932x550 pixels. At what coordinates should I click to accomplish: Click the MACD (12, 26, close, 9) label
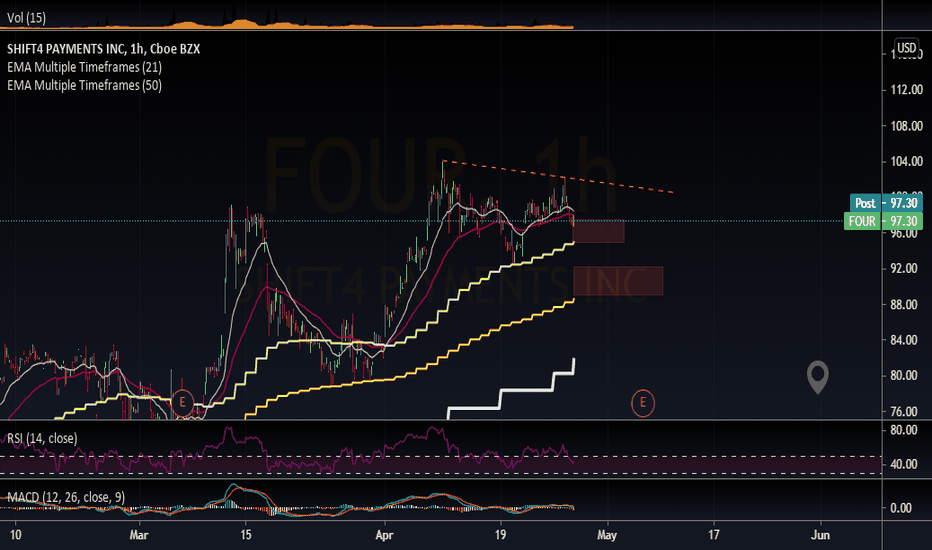(66, 497)
